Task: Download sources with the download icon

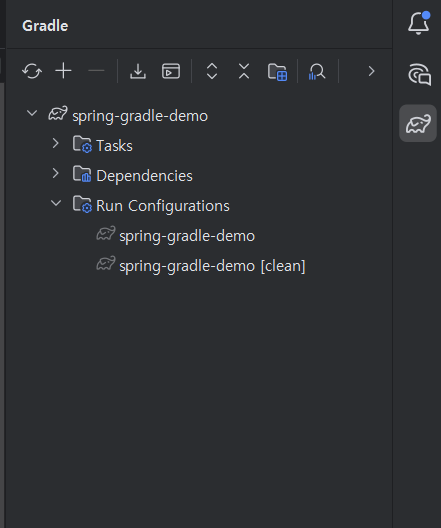Action: tap(138, 71)
